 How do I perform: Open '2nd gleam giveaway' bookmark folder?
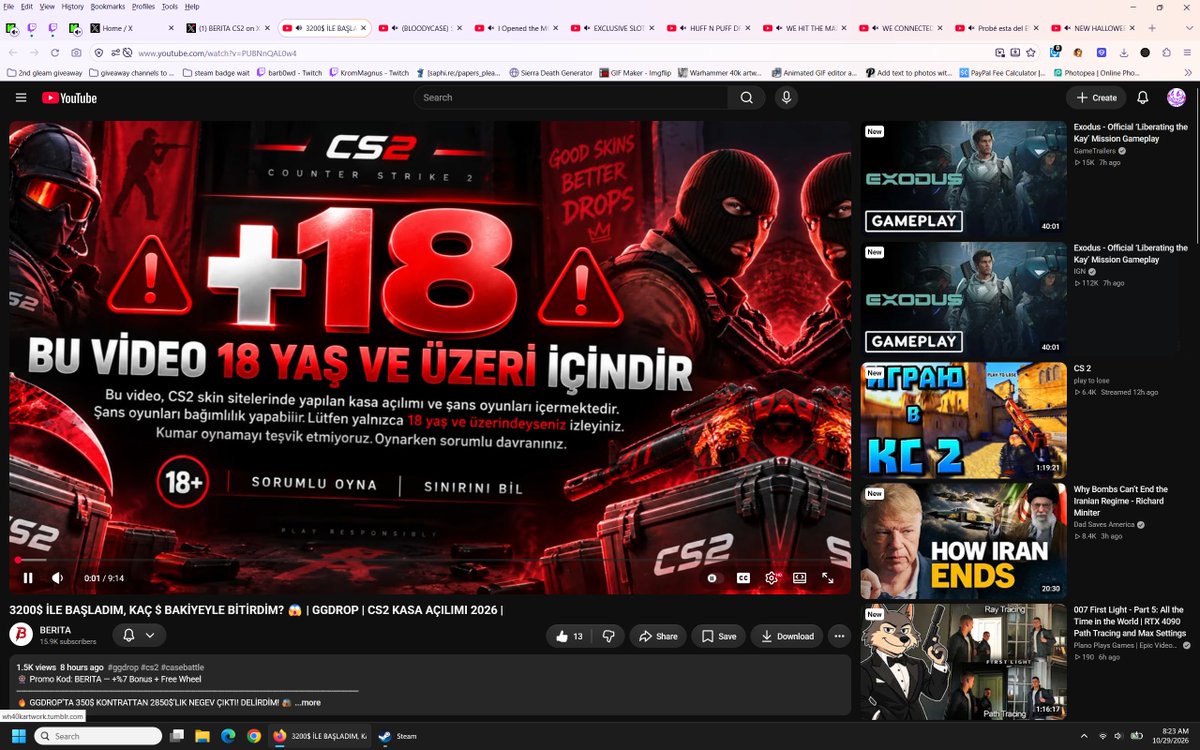coord(44,72)
